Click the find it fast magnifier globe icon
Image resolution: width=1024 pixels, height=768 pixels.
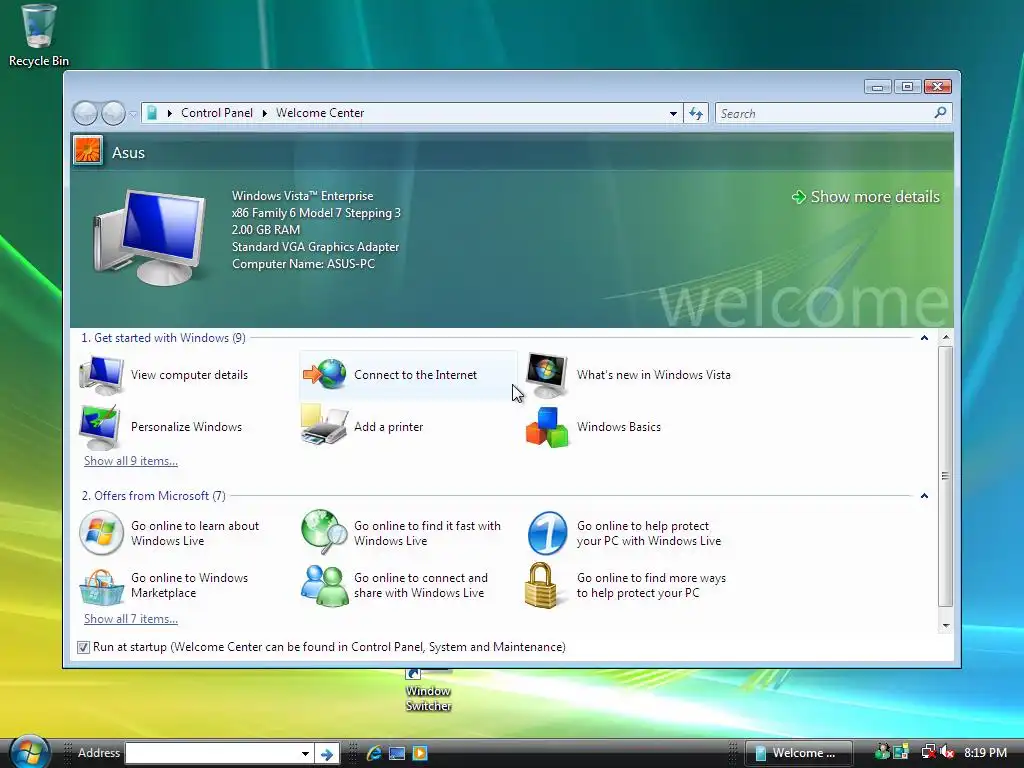[x=325, y=532]
